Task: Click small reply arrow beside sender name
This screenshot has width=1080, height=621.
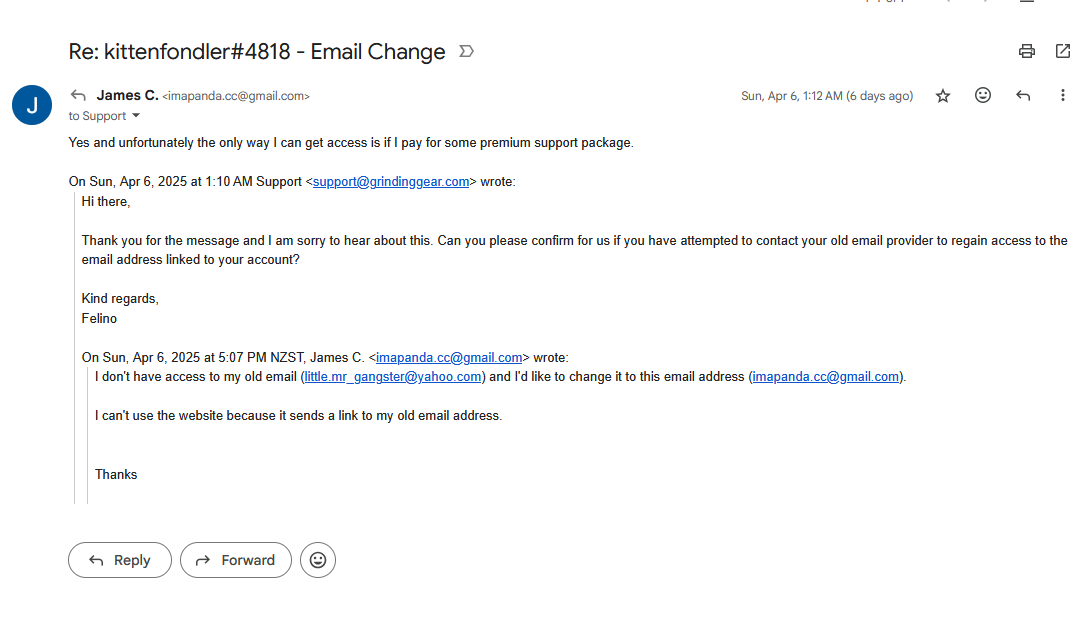Action: point(78,96)
